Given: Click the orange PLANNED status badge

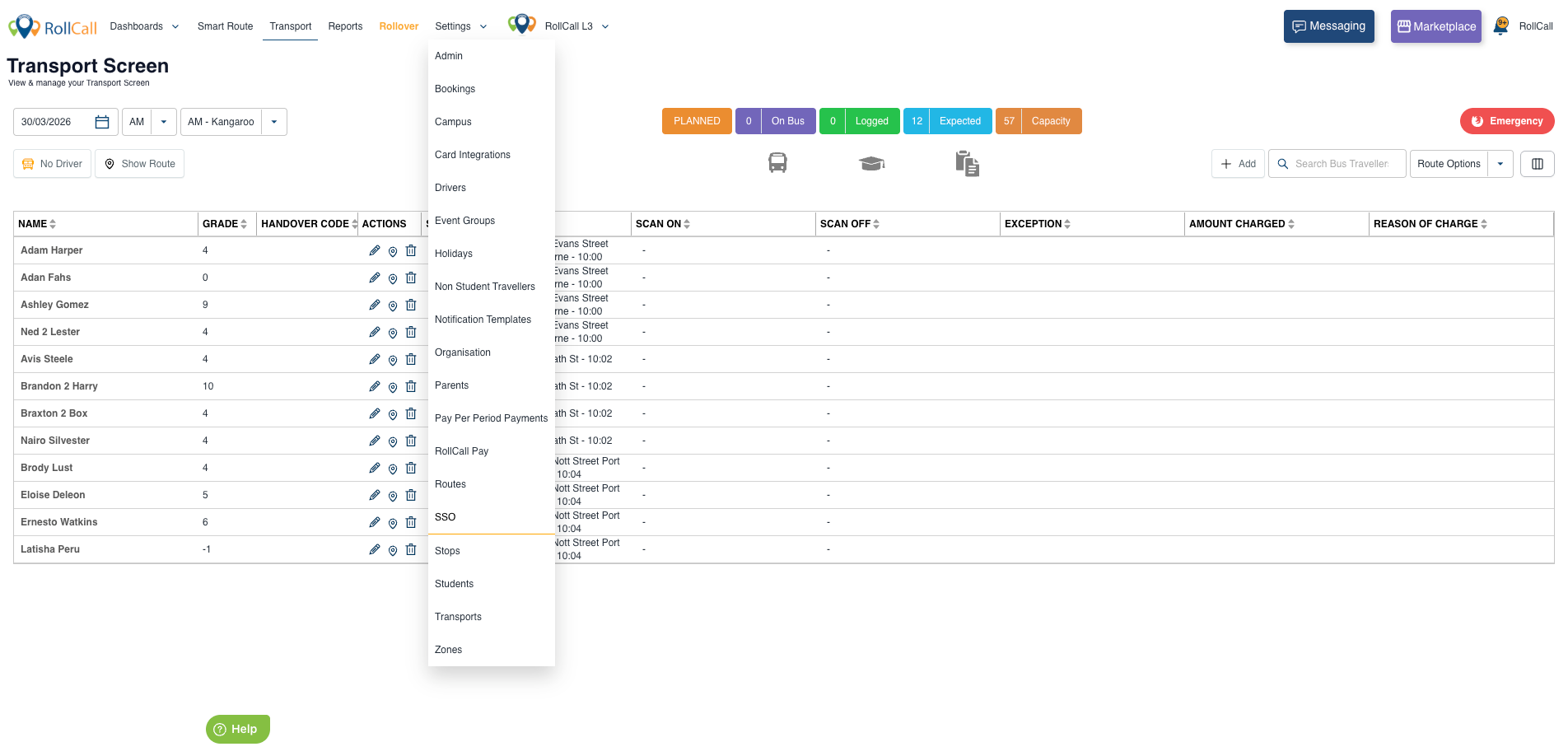Looking at the screenshot, I should click(697, 121).
